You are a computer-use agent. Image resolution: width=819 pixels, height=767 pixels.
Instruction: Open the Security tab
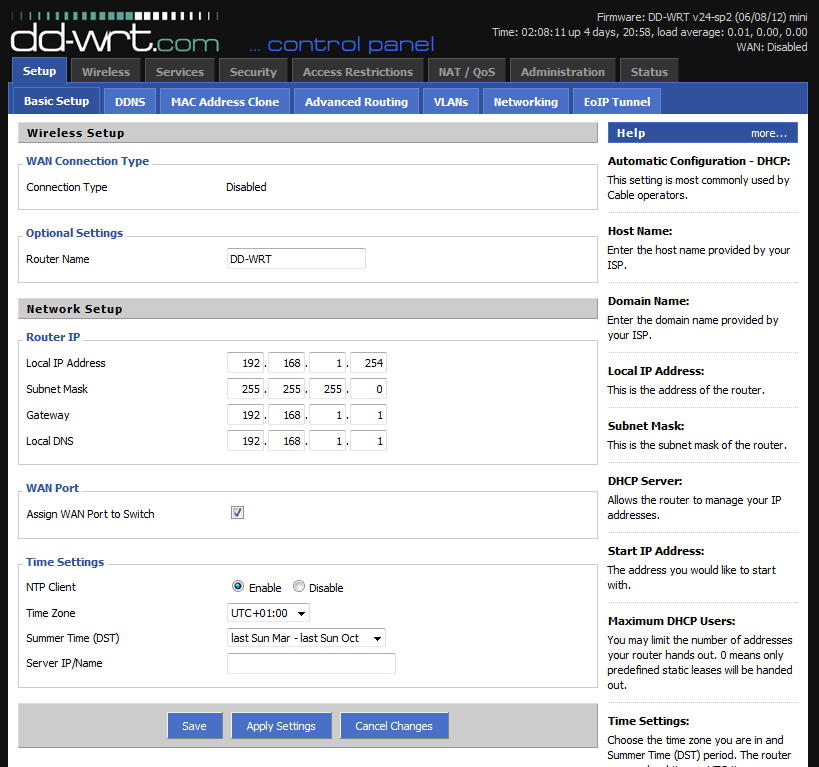point(253,72)
